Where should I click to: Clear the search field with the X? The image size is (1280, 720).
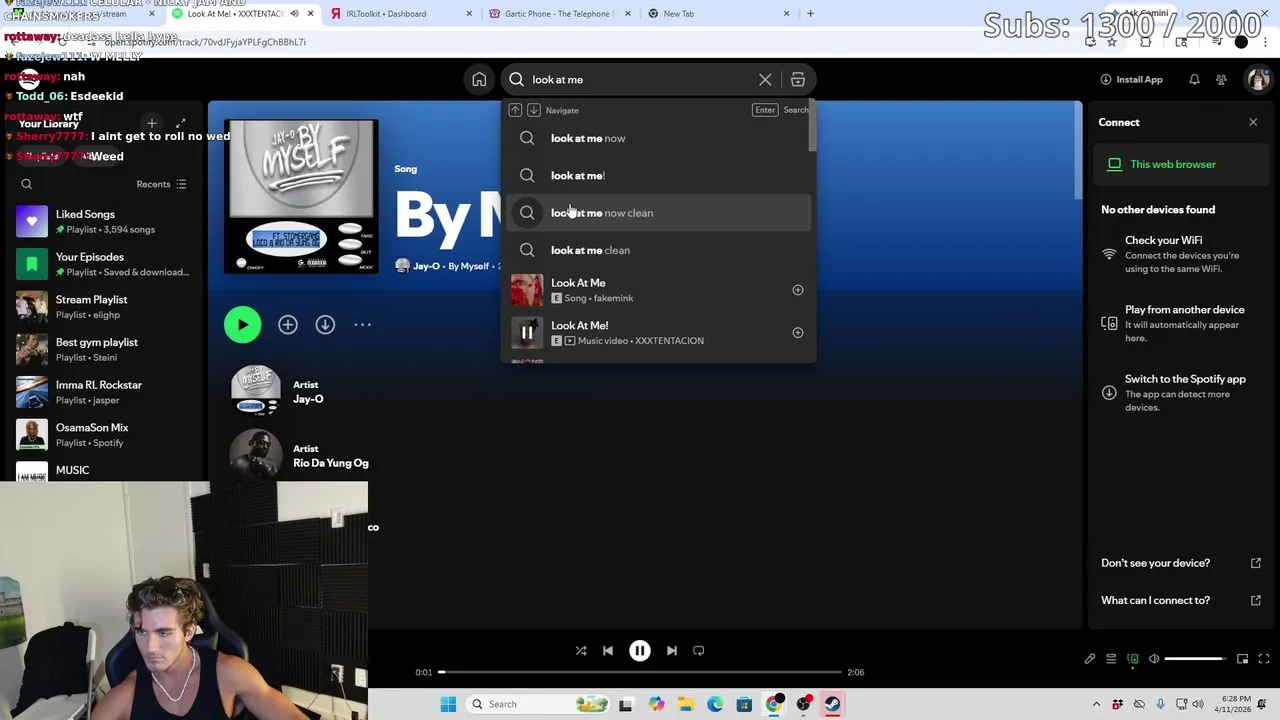click(765, 80)
